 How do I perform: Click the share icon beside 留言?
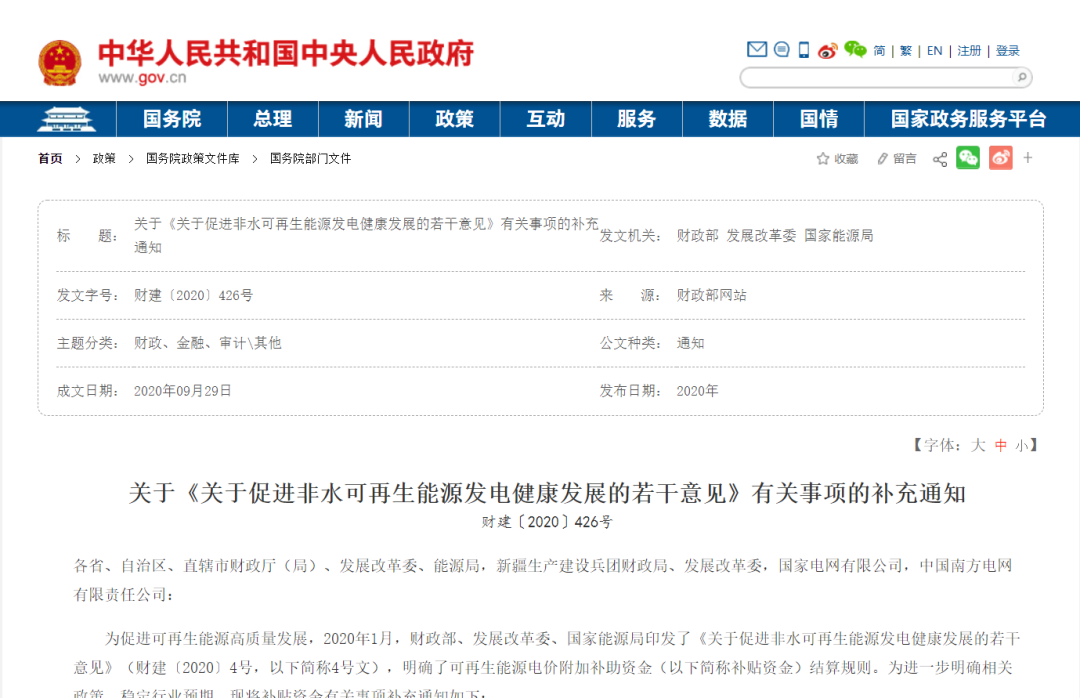pyautogui.click(x=940, y=159)
